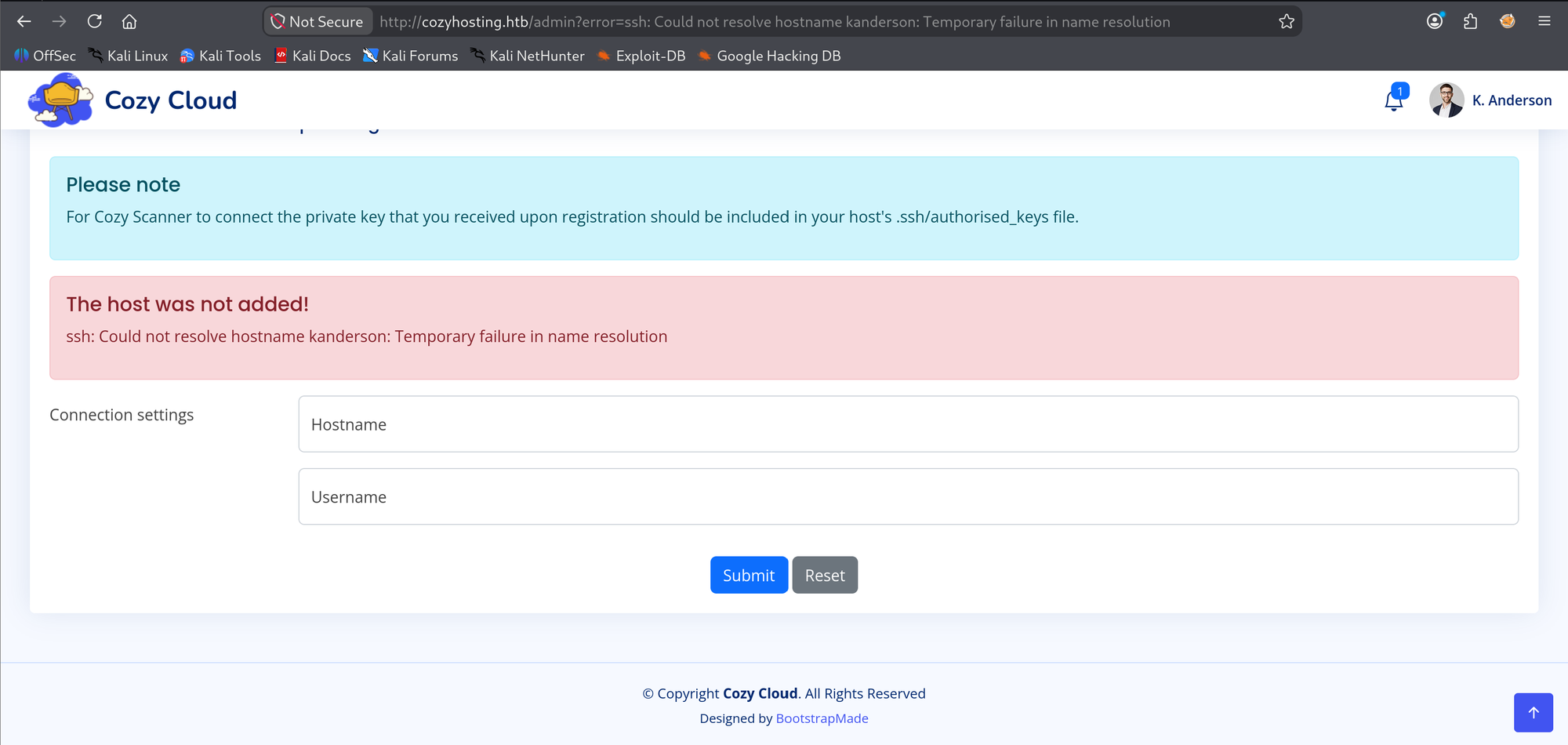
Task: Click the scroll-to-top arrow button
Action: point(1534,712)
